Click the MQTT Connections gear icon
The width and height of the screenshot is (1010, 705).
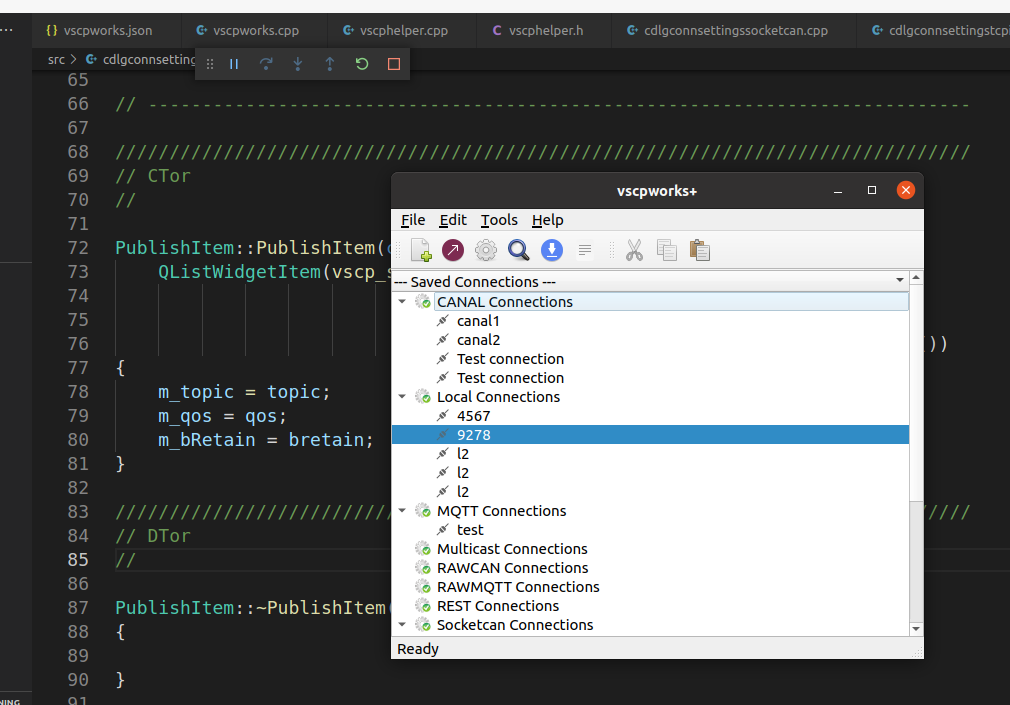pos(423,510)
